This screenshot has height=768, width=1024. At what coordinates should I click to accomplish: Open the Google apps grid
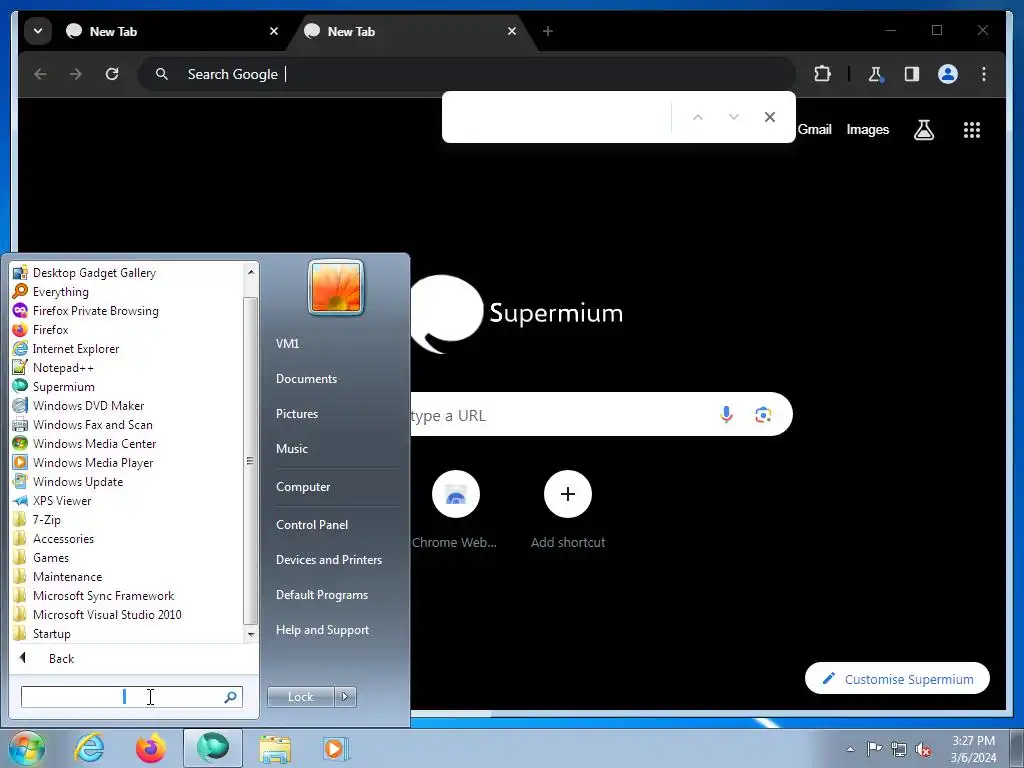[x=972, y=130]
